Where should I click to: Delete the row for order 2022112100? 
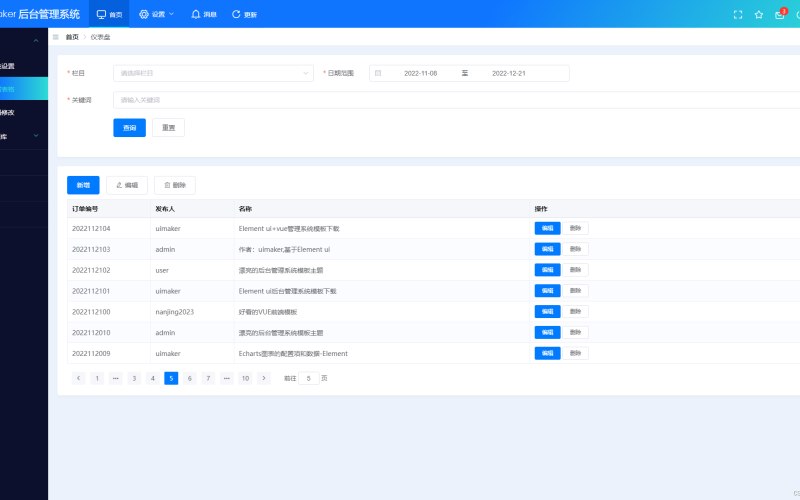(576, 312)
